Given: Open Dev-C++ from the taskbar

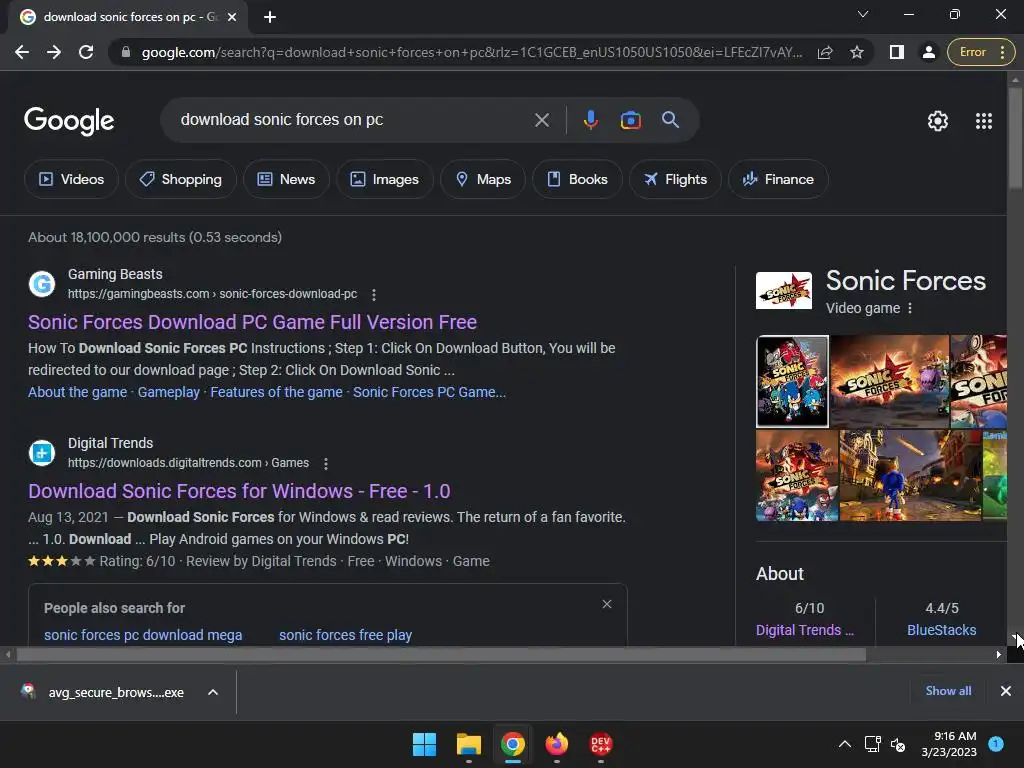Looking at the screenshot, I should tap(601, 744).
